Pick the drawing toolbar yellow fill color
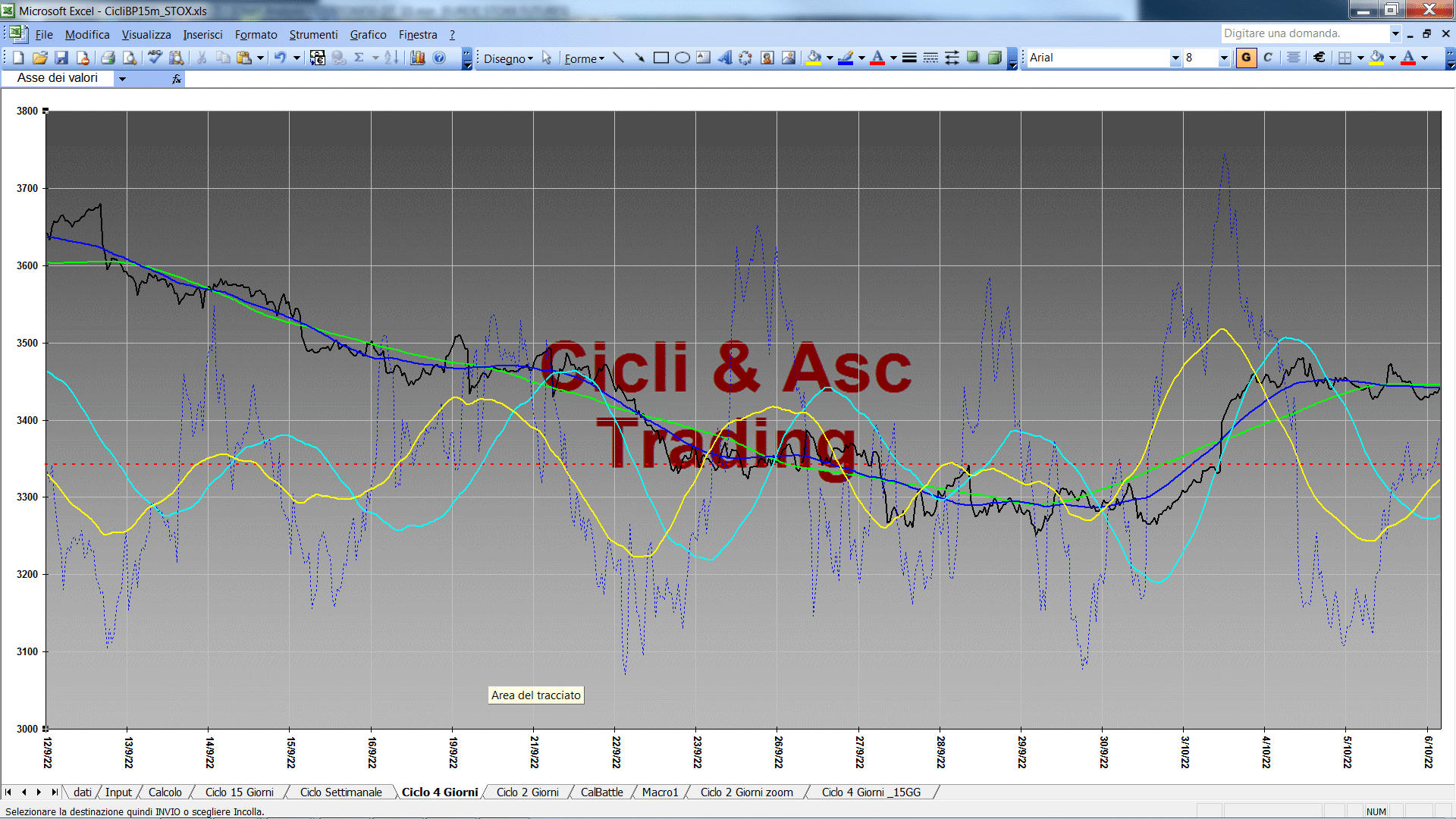 [x=814, y=58]
